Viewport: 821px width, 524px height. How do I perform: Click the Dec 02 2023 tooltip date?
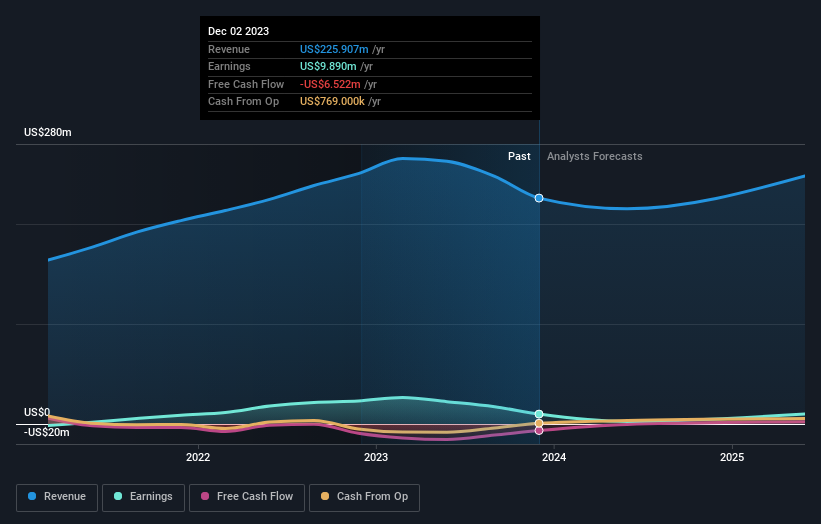pos(238,31)
